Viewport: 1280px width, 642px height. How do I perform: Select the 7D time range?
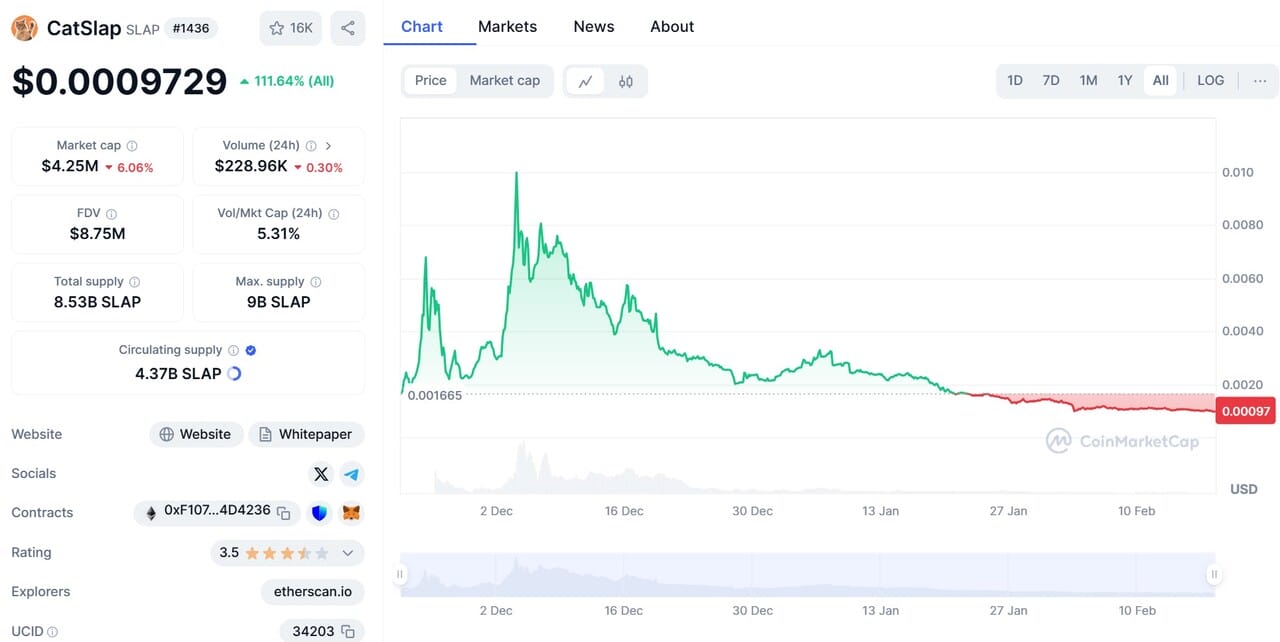1051,80
